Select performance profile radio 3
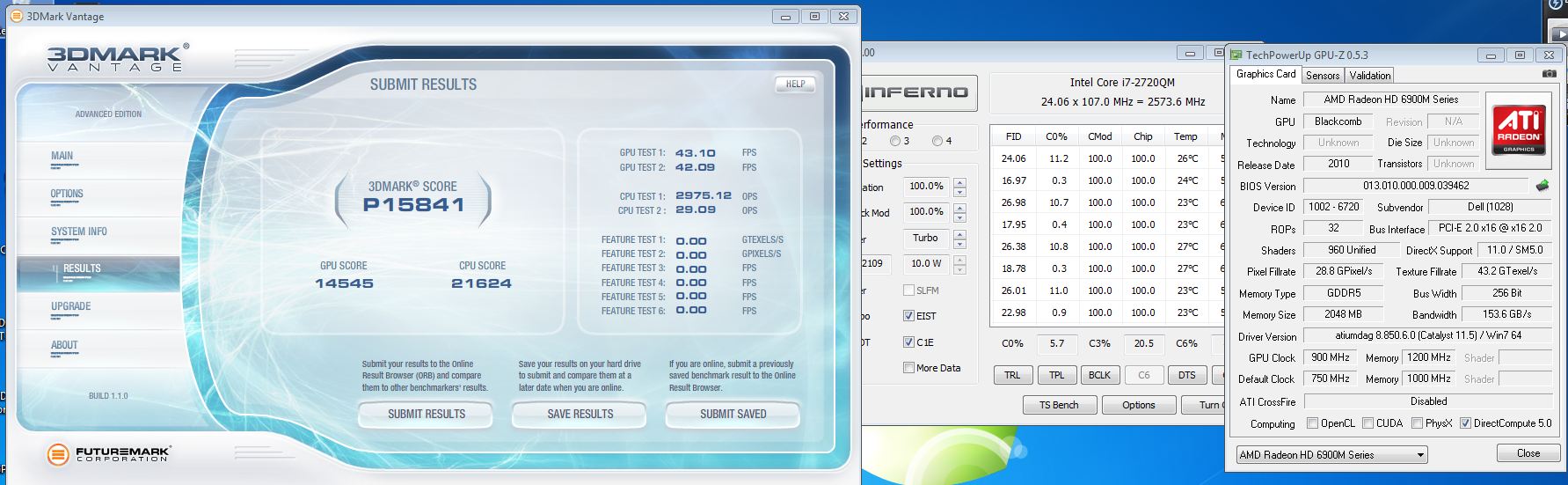This screenshot has height=485, width=1568. (x=894, y=141)
